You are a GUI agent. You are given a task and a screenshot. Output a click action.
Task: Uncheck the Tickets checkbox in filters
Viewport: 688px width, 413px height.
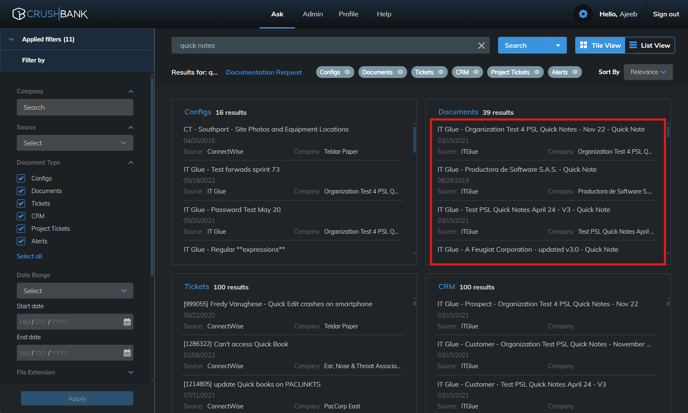point(21,203)
